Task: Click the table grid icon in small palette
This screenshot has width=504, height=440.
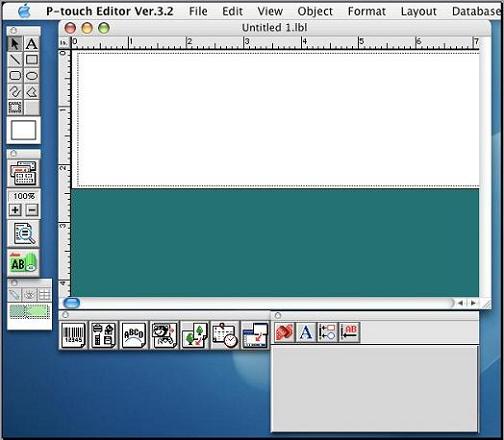Action: tap(44, 295)
